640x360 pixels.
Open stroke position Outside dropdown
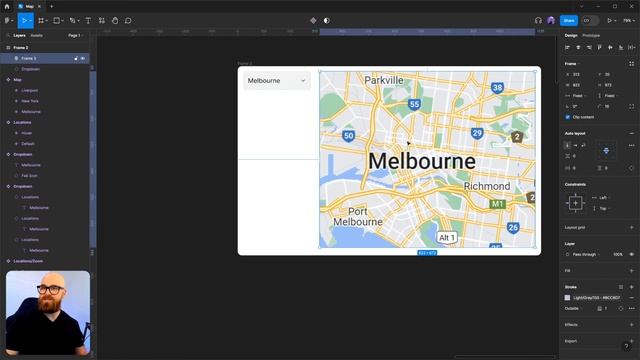(573, 308)
